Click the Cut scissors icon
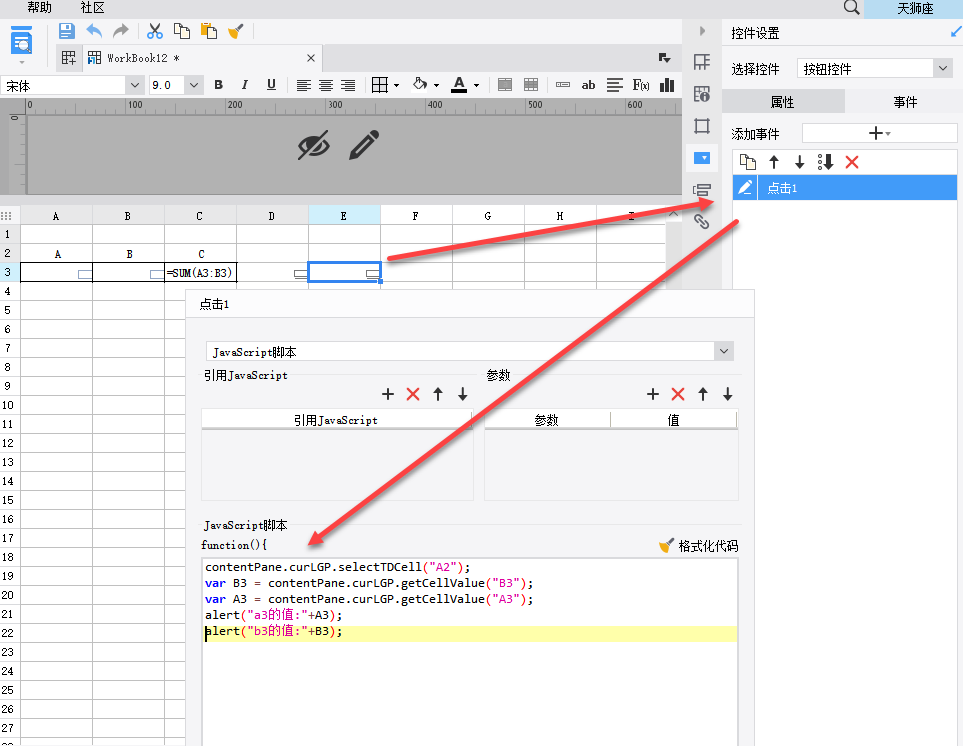This screenshot has height=746, width=963. coord(155,31)
